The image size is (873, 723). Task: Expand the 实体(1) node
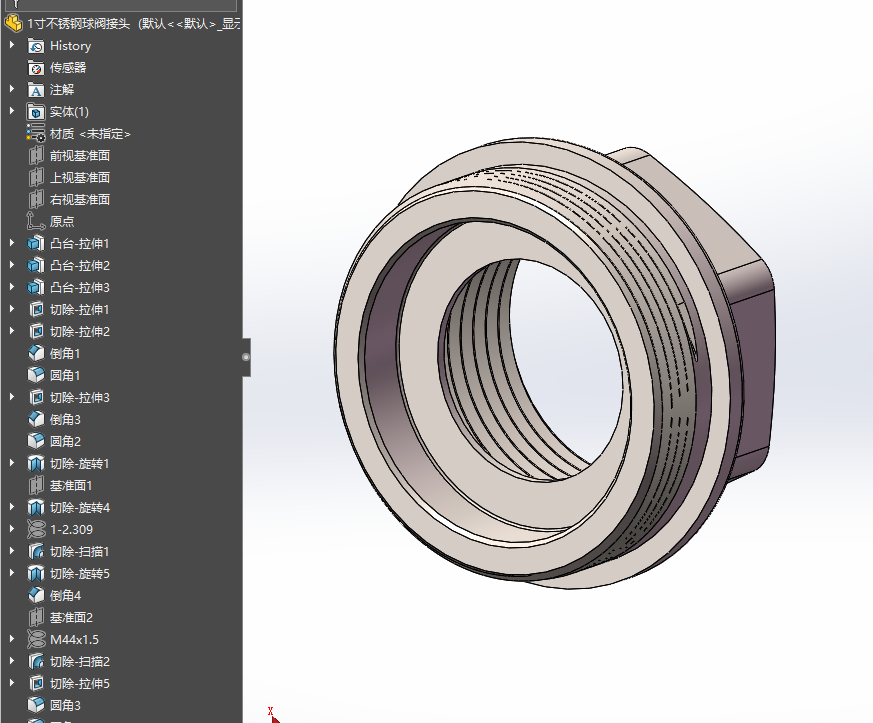(12, 111)
